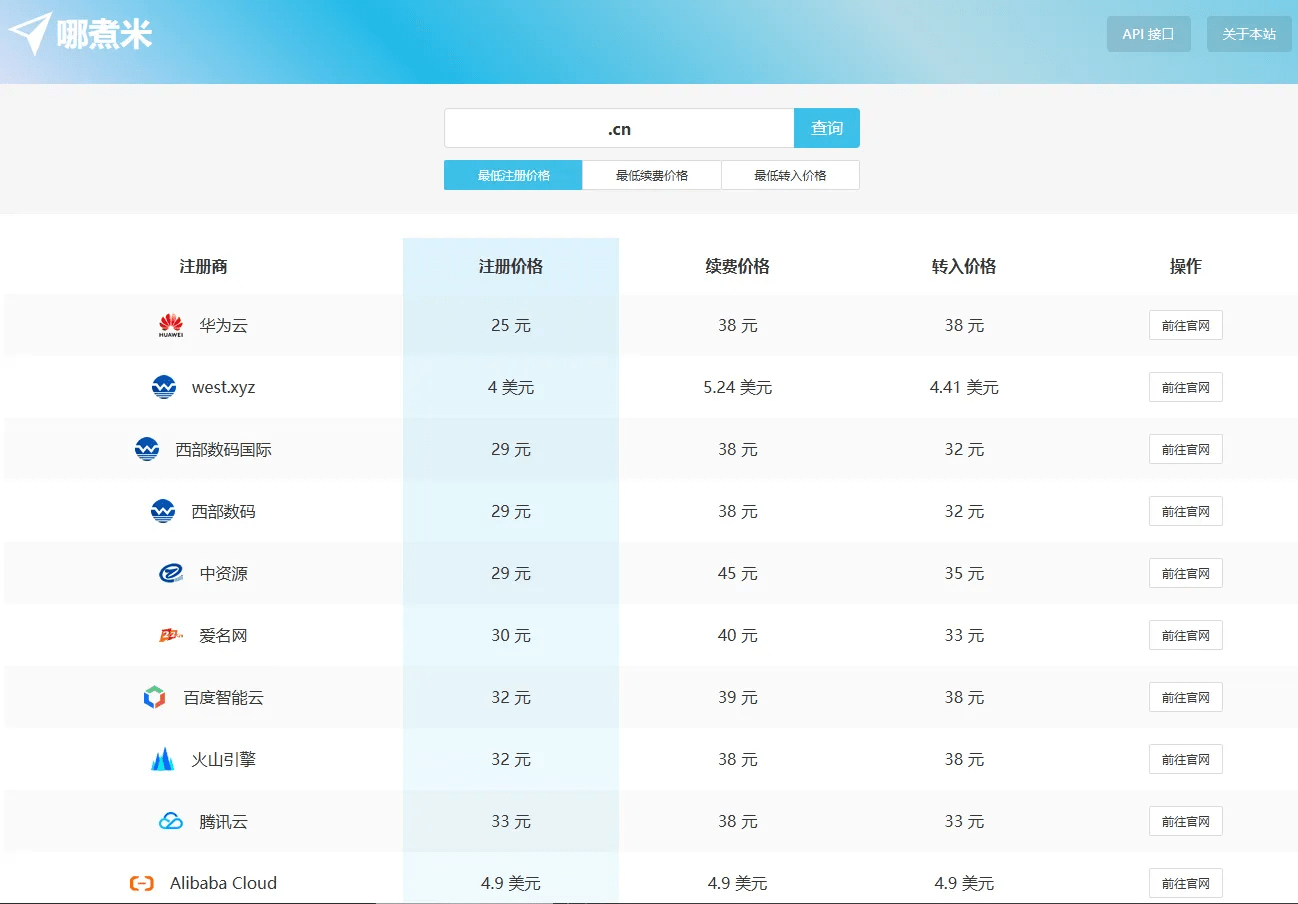
Task: Open the API 接口 page
Action: click(1148, 34)
